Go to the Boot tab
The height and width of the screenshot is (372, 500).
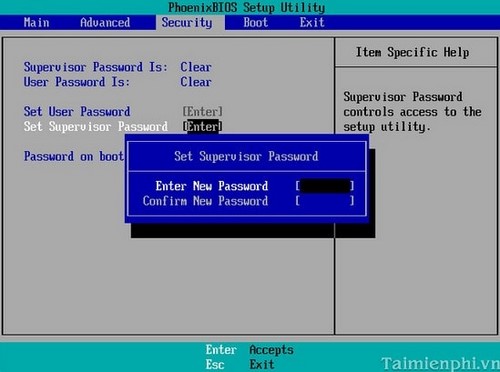click(256, 23)
